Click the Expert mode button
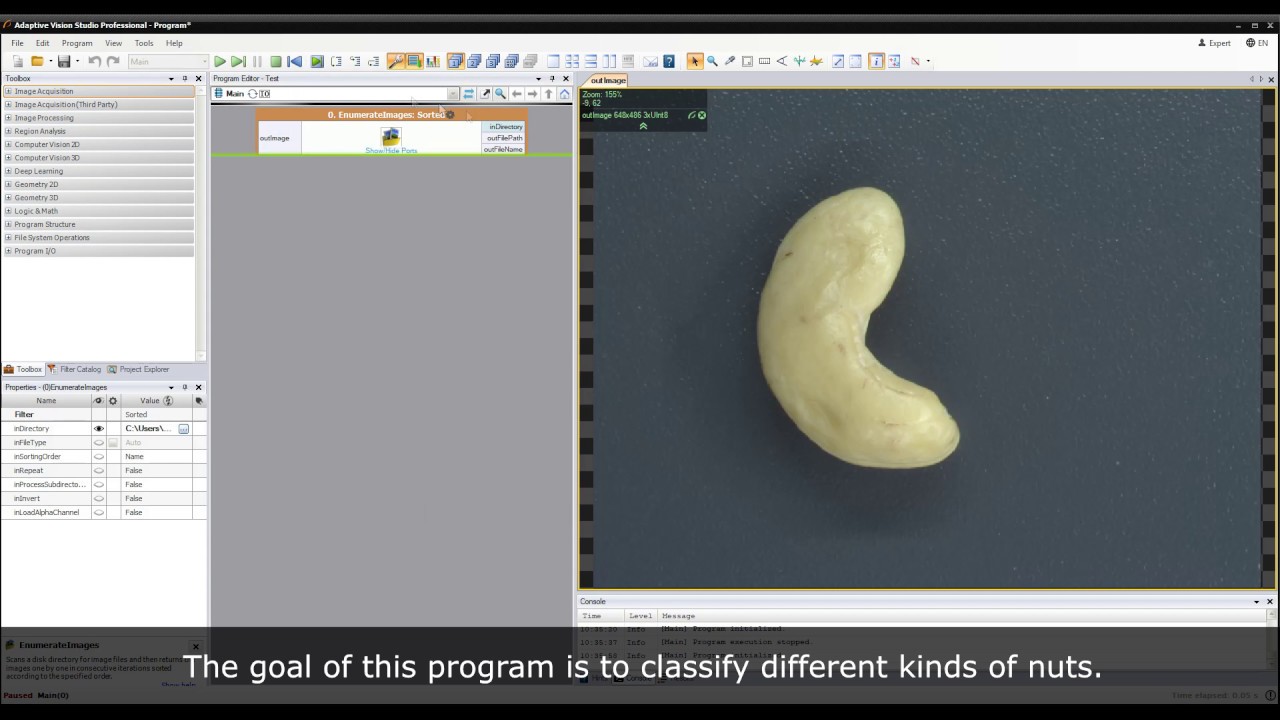This screenshot has width=1280, height=720. tap(1214, 43)
